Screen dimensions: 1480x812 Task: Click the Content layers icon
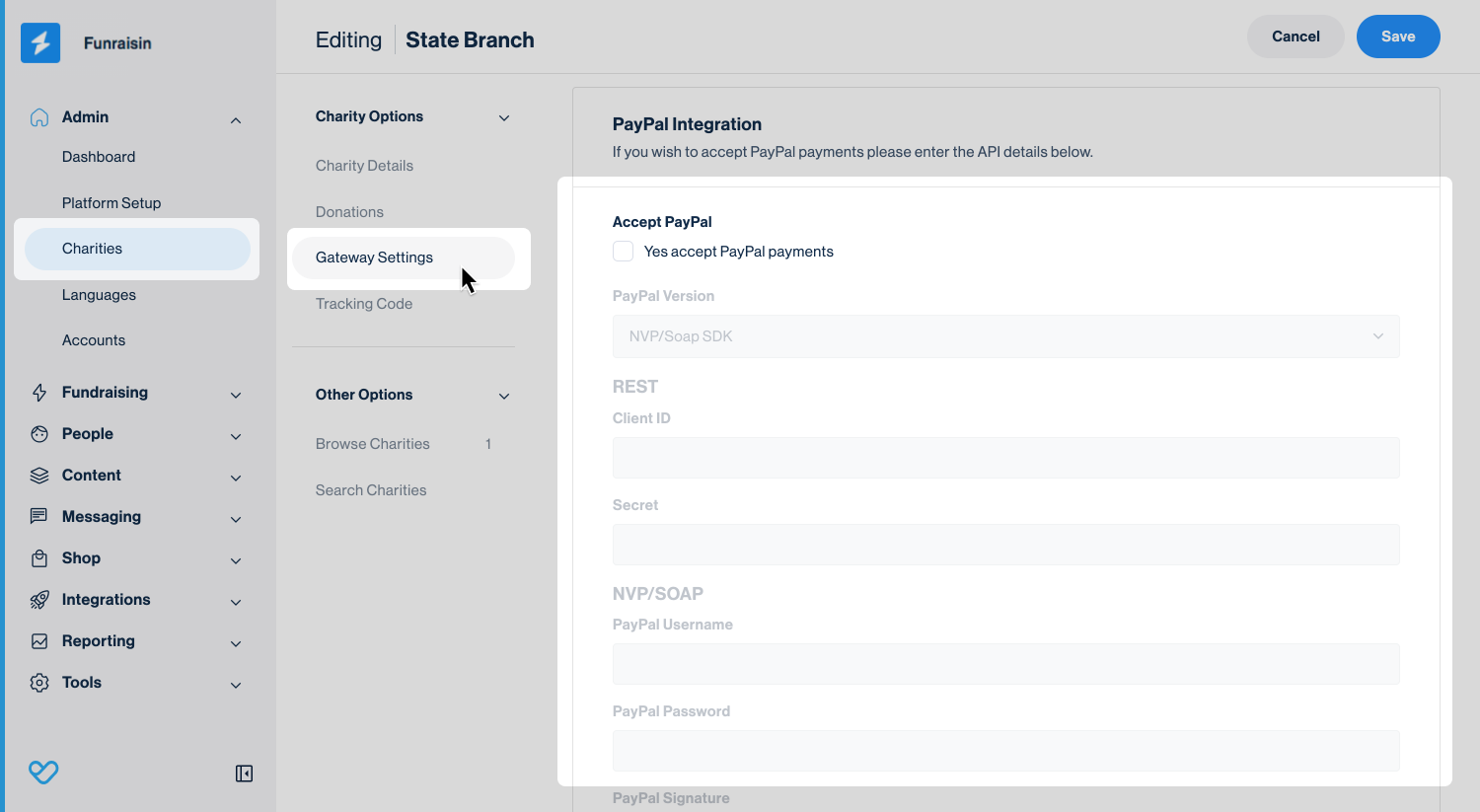[x=39, y=476]
